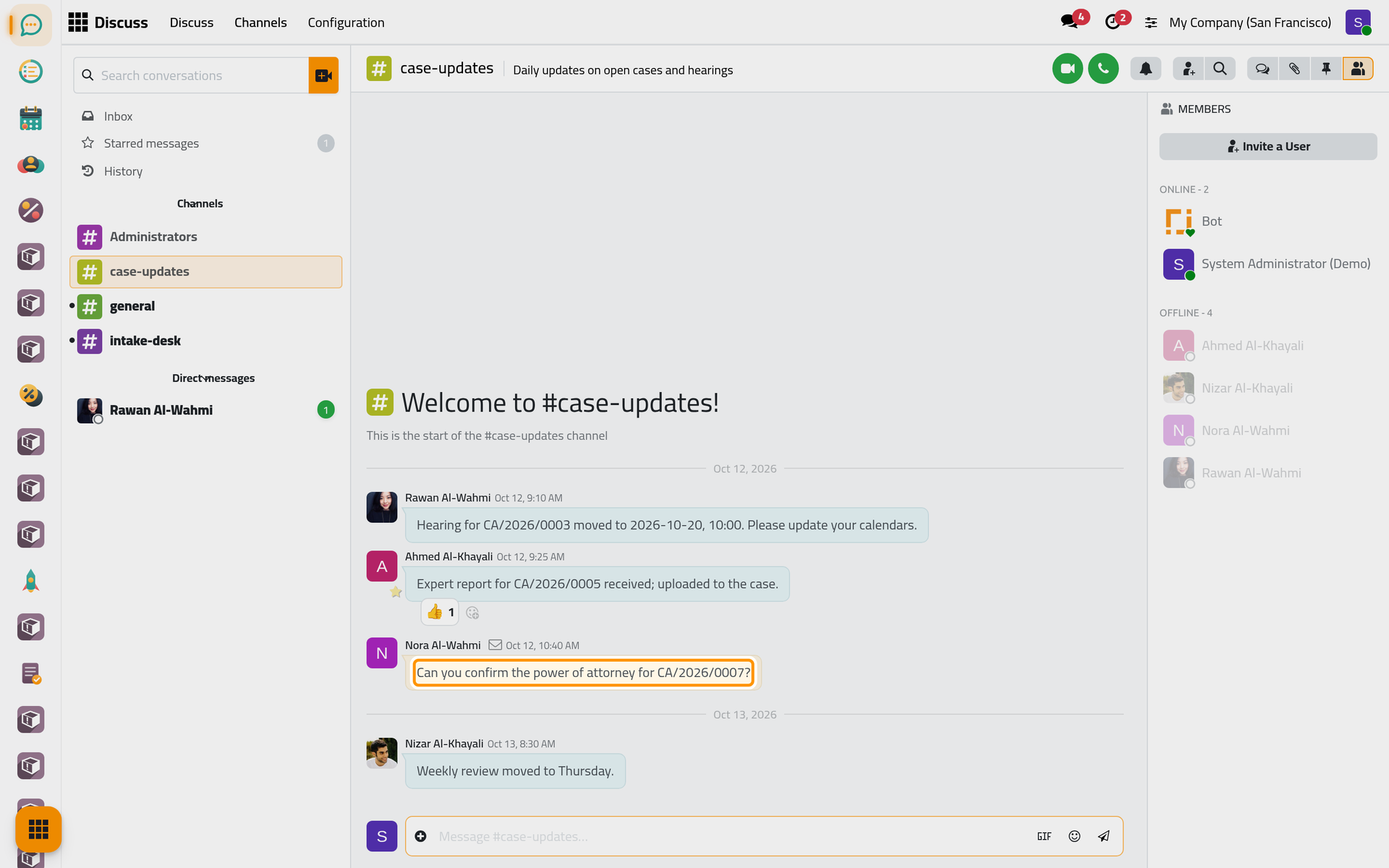Click Nora Al-Wahmi author name
The height and width of the screenshot is (868, 1389).
click(443, 645)
